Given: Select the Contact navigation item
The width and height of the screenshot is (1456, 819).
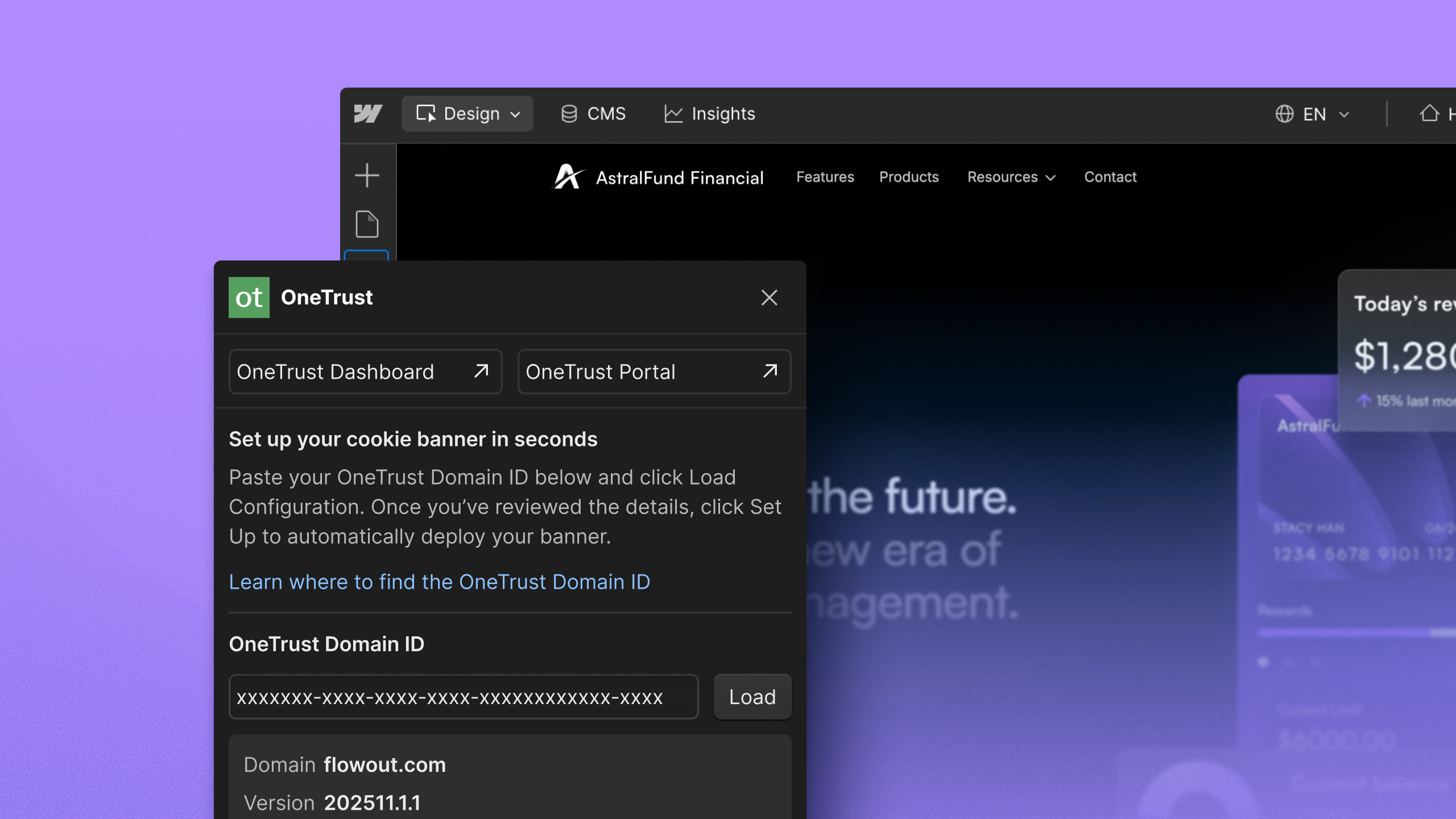Looking at the screenshot, I should [1110, 177].
